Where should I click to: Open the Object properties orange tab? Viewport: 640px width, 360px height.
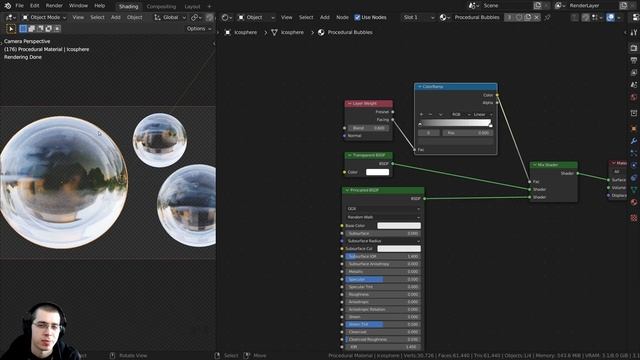634,129
